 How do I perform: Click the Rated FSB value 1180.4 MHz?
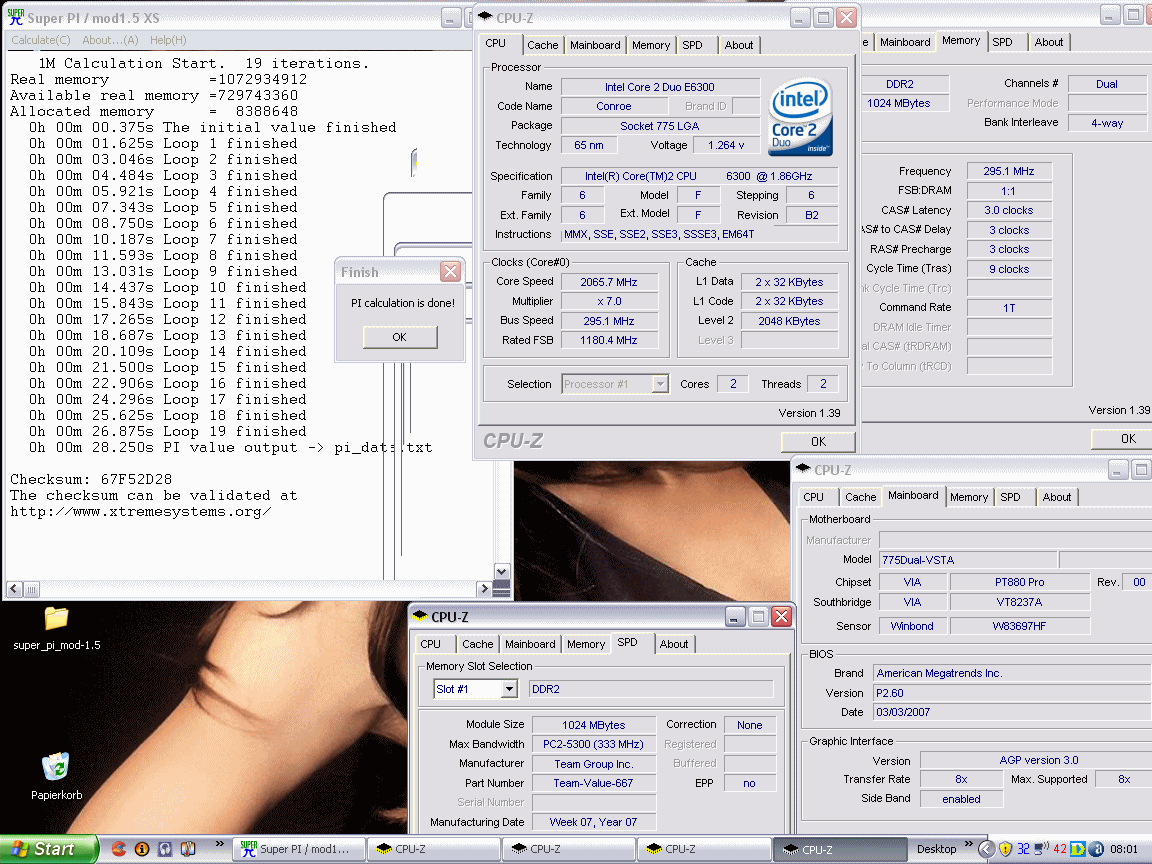coord(609,339)
